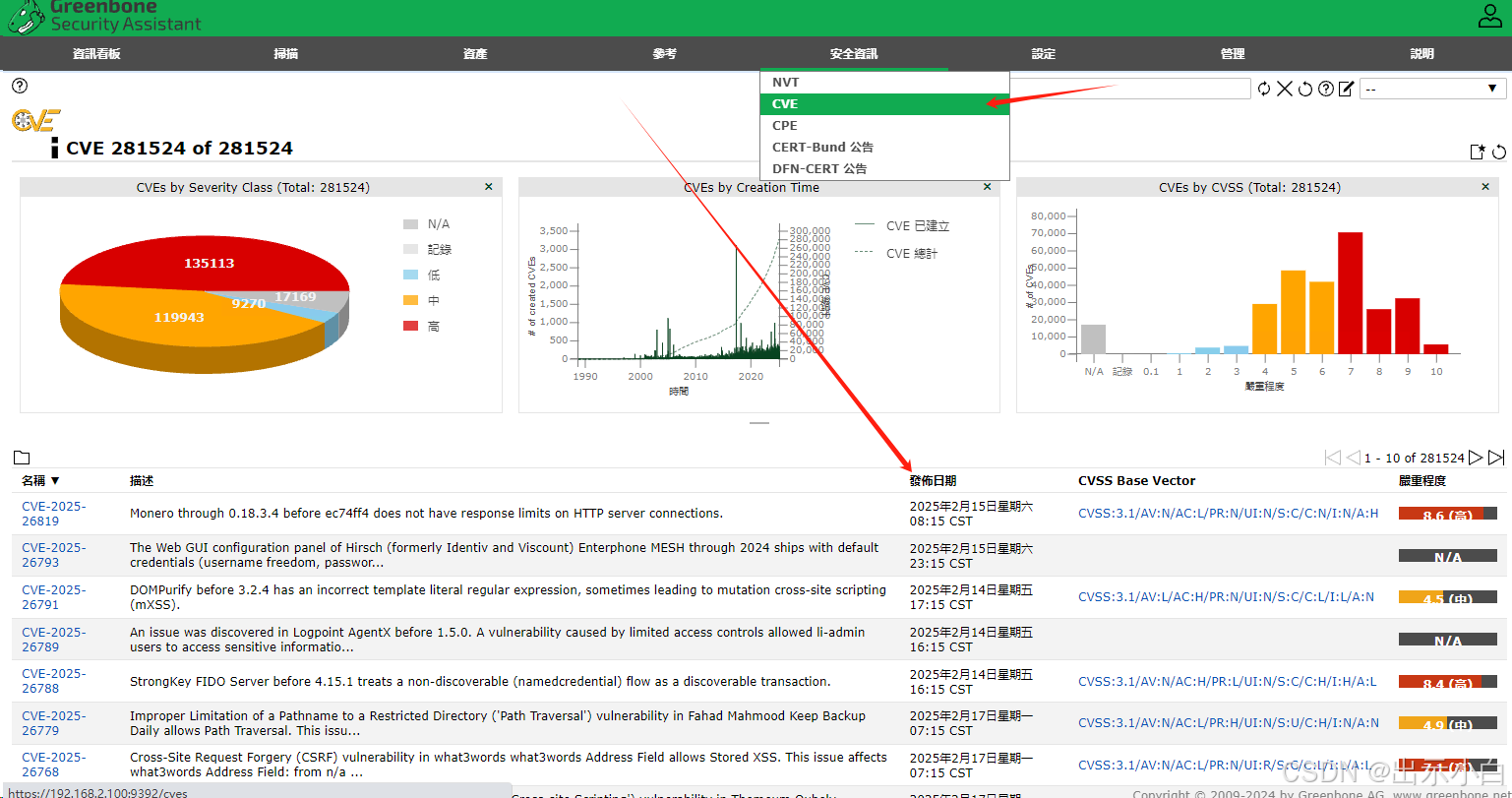Open the 資產 menu
1512x798 pixels.
pyautogui.click(x=475, y=54)
